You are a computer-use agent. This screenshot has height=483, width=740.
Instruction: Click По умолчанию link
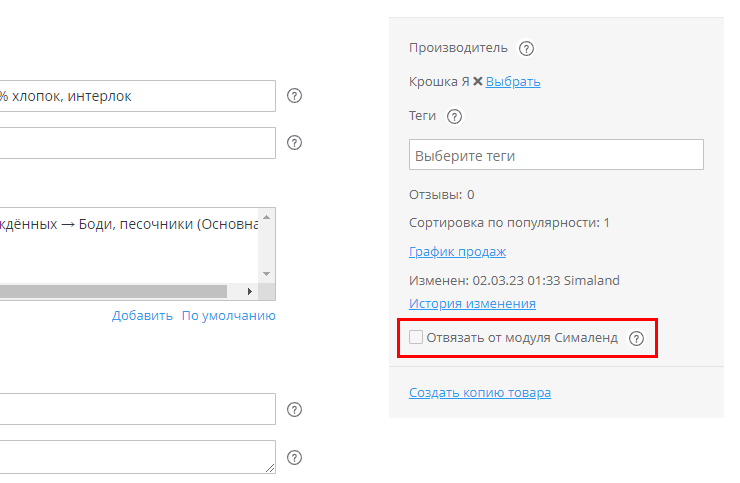[x=228, y=315]
